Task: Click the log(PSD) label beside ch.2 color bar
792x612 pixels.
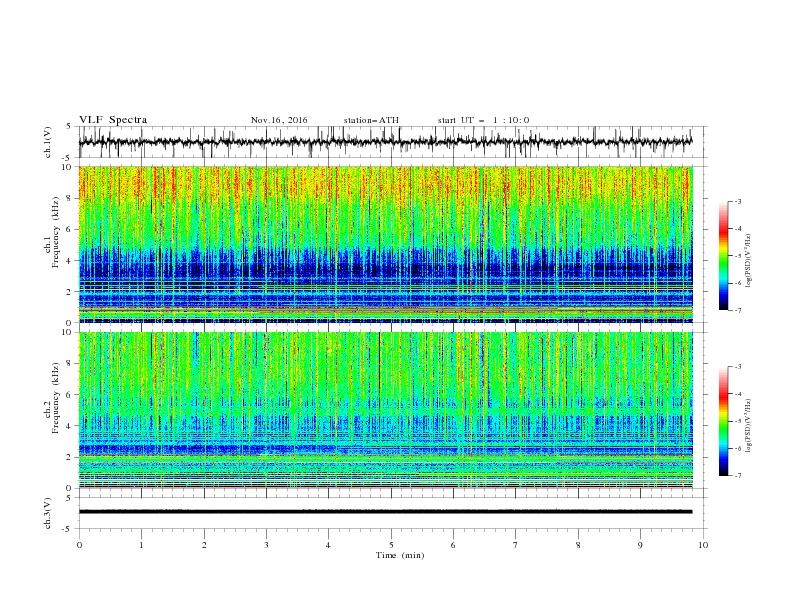Action: coord(749,425)
